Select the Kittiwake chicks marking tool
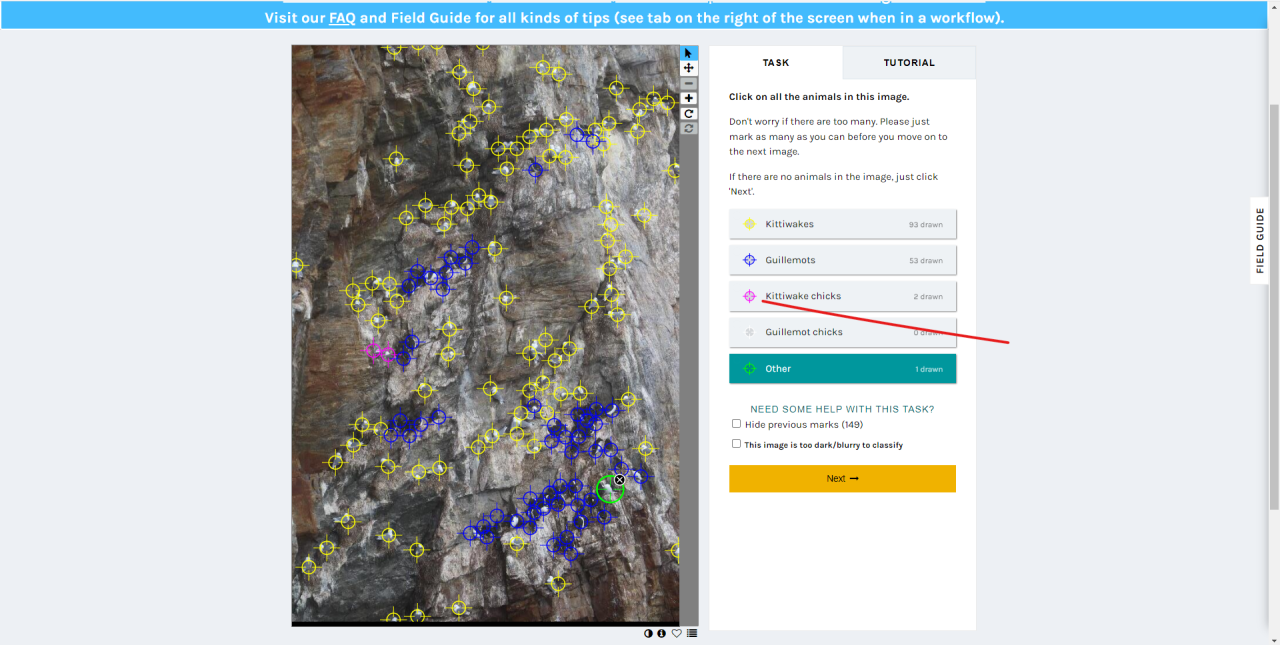The image size is (1280, 645). (842, 296)
